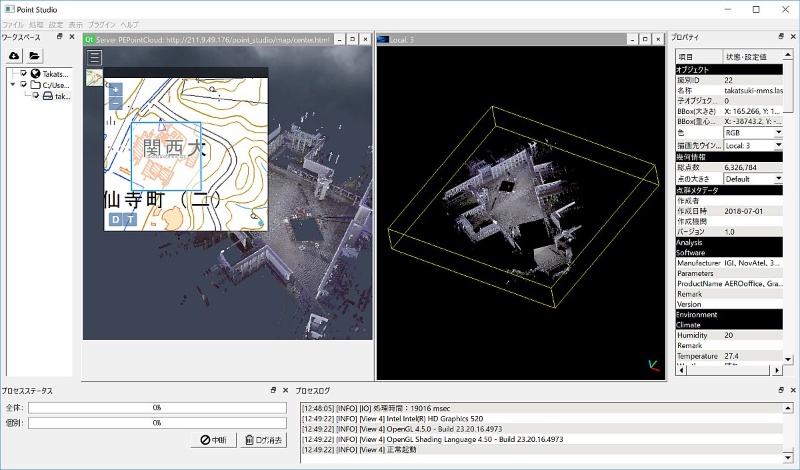Image resolution: width=800 pixels, height=470 pixels.
Task: Click the T button on the map
Action: click(130, 220)
